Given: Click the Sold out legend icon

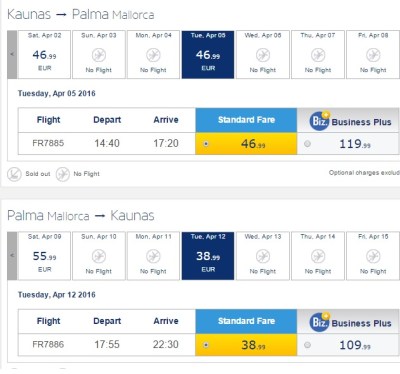Looking at the screenshot, I should coord(14,174).
